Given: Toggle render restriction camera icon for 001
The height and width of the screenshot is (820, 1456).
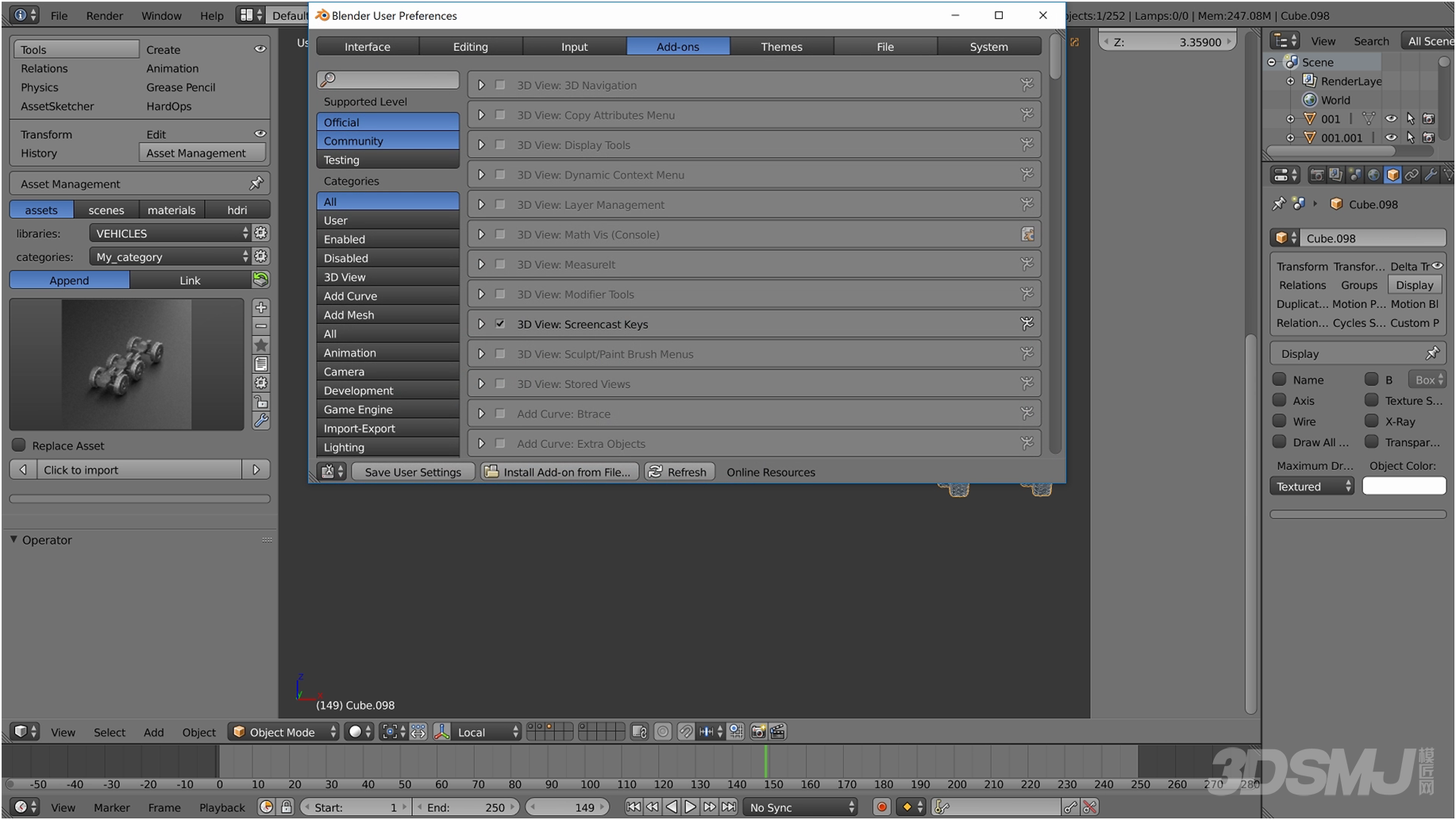Looking at the screenshot, I should pos(1428,119).
